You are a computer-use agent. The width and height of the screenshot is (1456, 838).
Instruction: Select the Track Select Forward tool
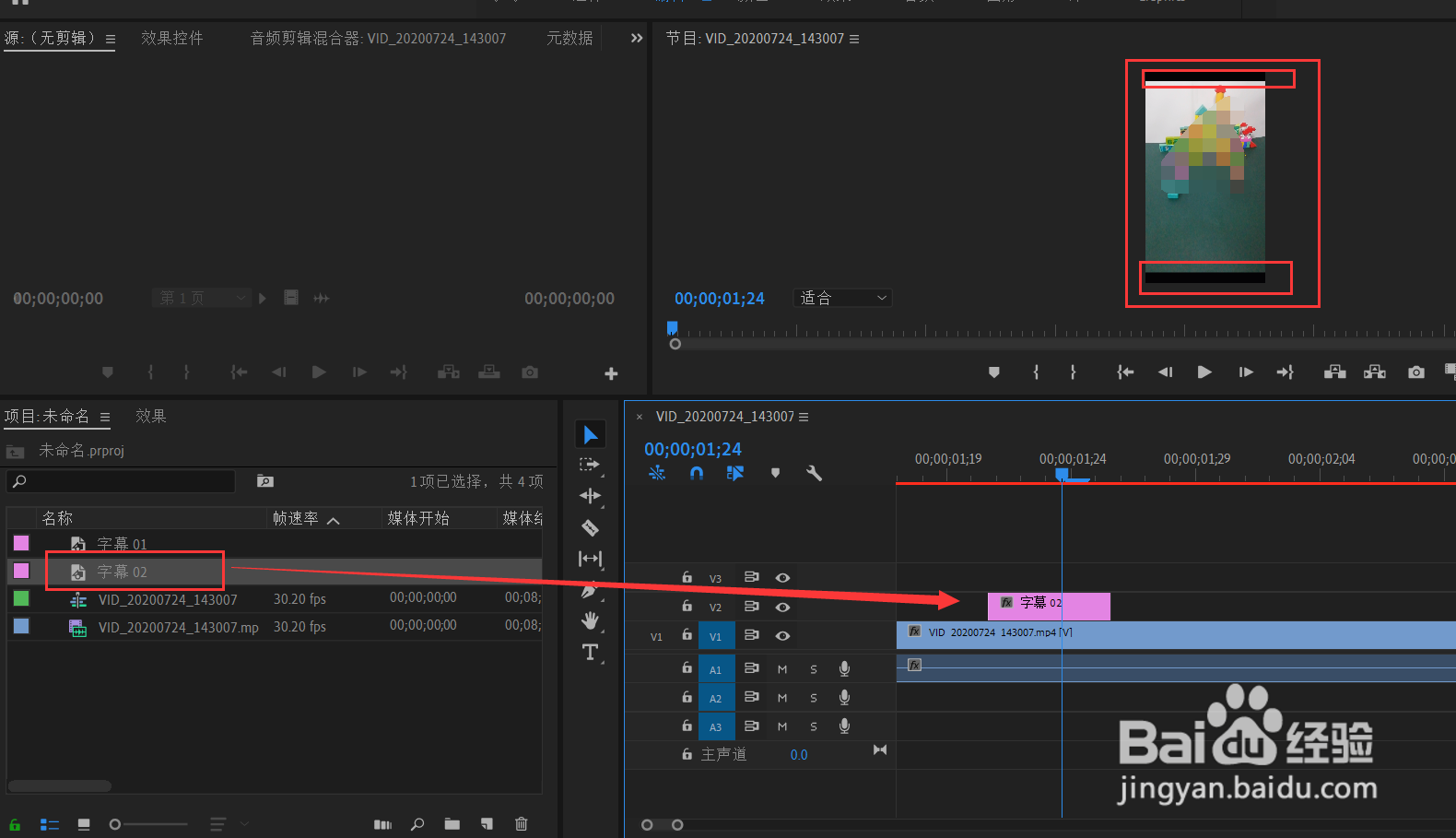coord(590,465)
